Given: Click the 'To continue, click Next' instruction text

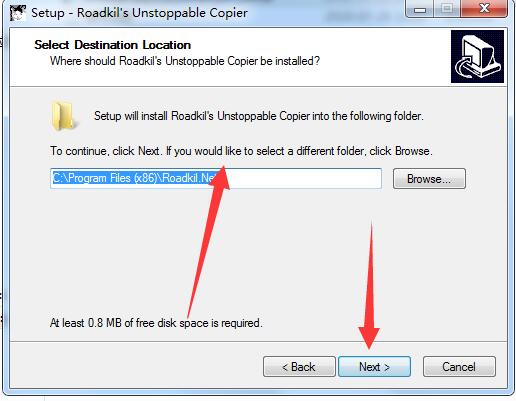Looking at the screenshot, I should click(241, 151).
